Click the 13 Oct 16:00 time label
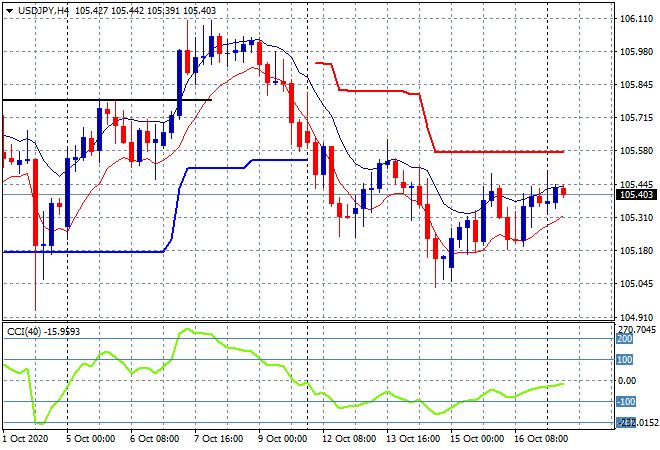 tap(413, 439)
